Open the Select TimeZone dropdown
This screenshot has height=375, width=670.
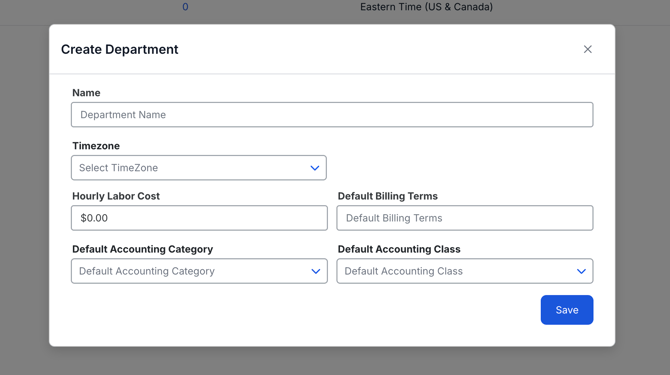199,167
